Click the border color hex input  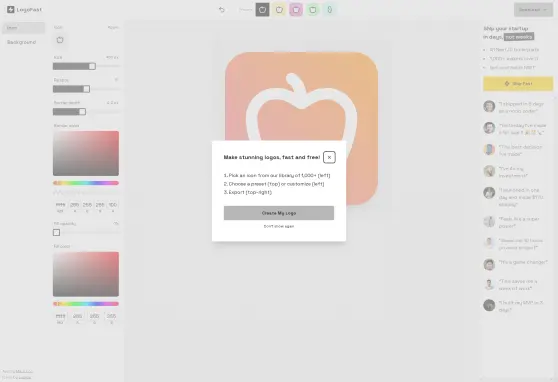(x=60, y=205)
